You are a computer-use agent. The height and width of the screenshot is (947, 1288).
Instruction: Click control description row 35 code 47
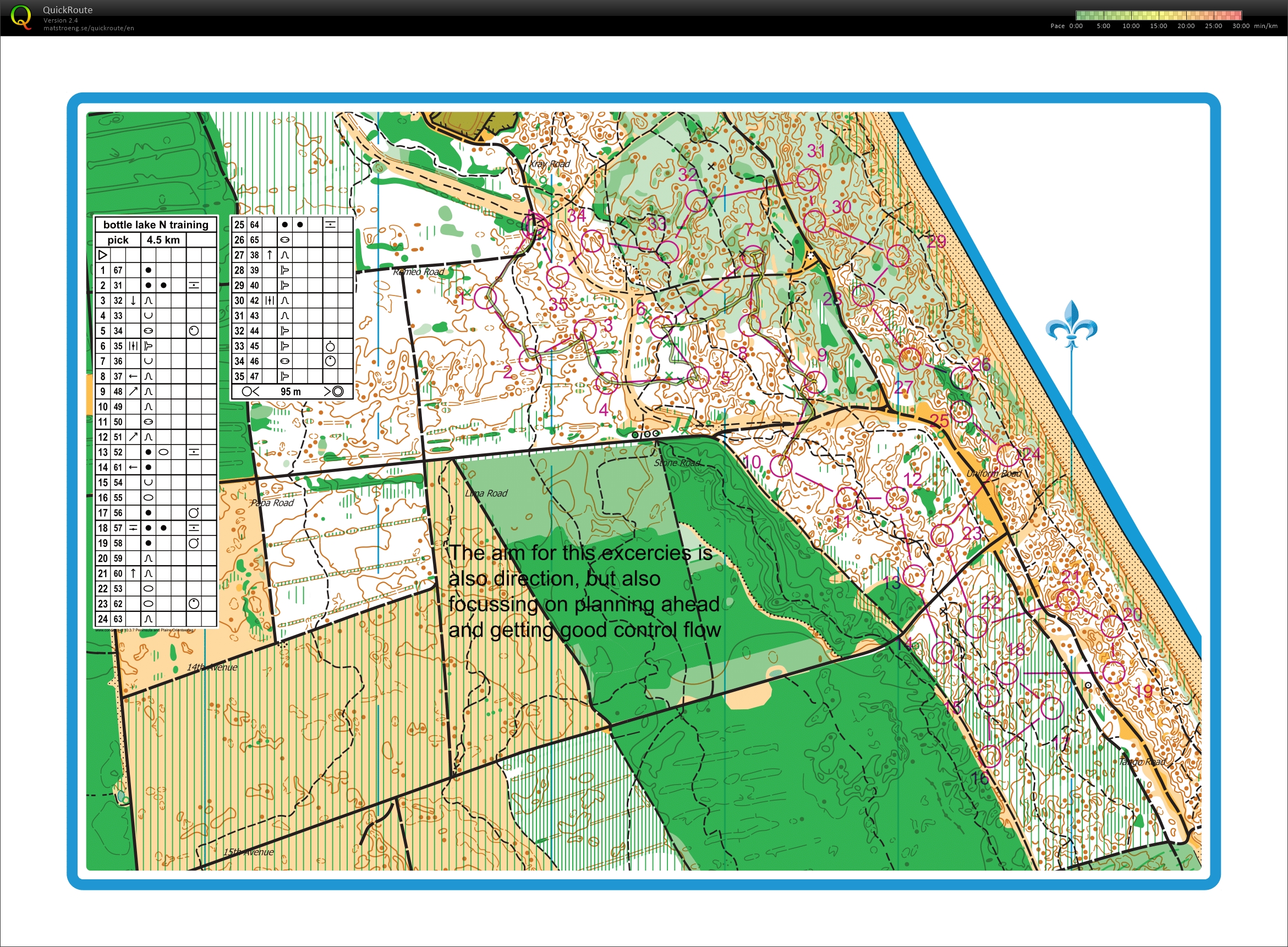[292, 376]
